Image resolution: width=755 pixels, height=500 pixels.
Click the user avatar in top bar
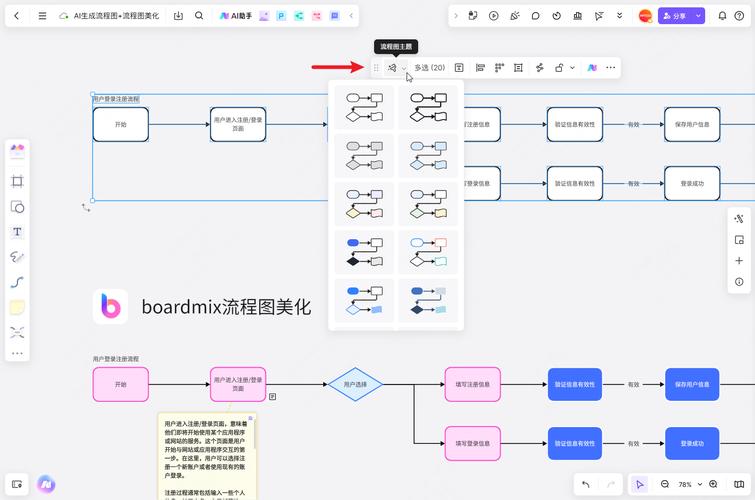pos(645,16)
